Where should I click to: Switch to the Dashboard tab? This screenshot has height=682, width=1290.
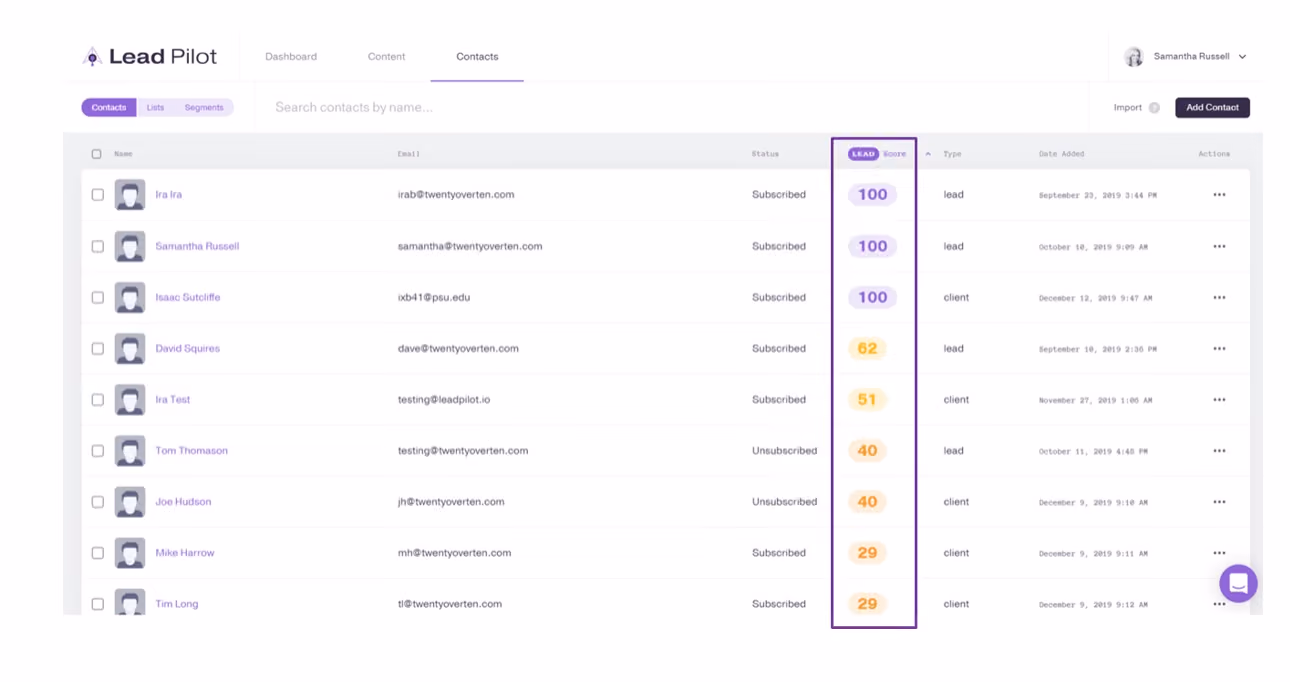291,57
